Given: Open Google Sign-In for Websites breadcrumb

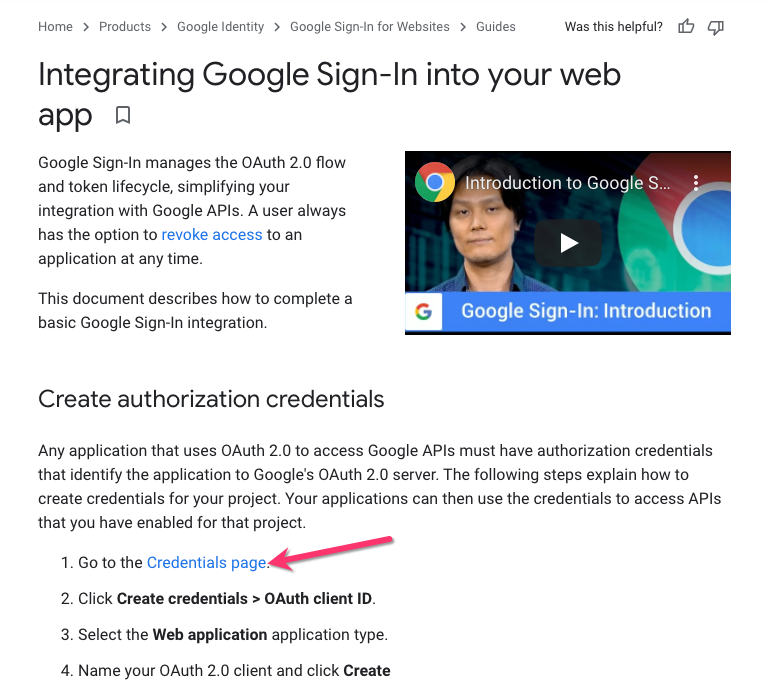Looking at the screenshot, I should tap(370, 27).
